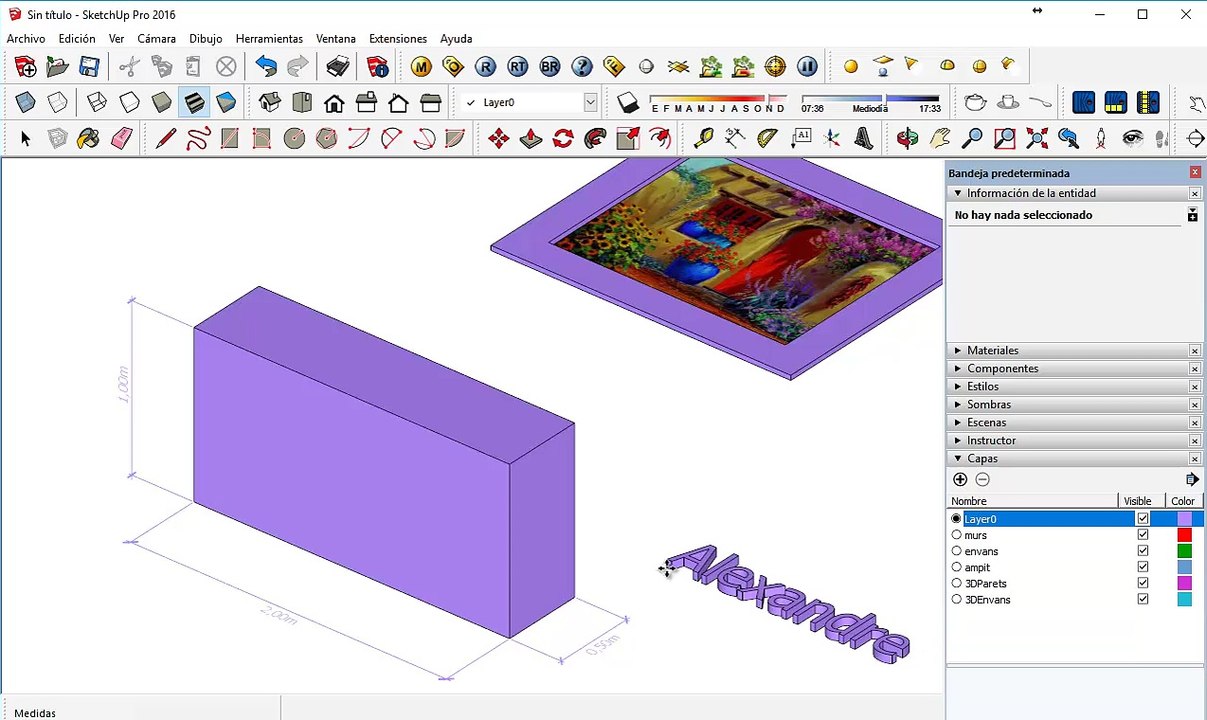Open the Edición menu
Viewport: 1207px width, 720px height.
coord(77,39)
